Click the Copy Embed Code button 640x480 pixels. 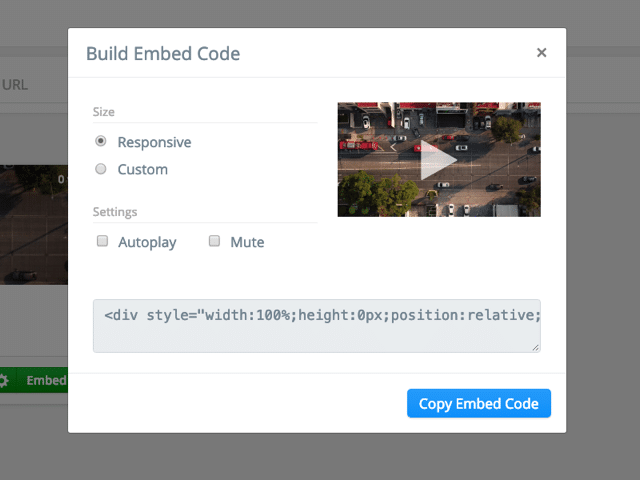(x=478, y=403)
